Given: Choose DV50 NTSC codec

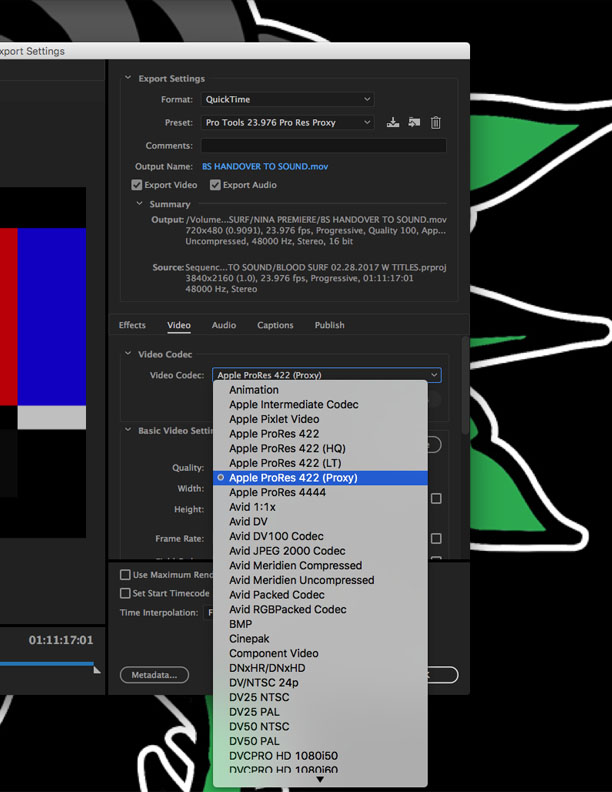Looking at the screenshot, I should [320, 727].
